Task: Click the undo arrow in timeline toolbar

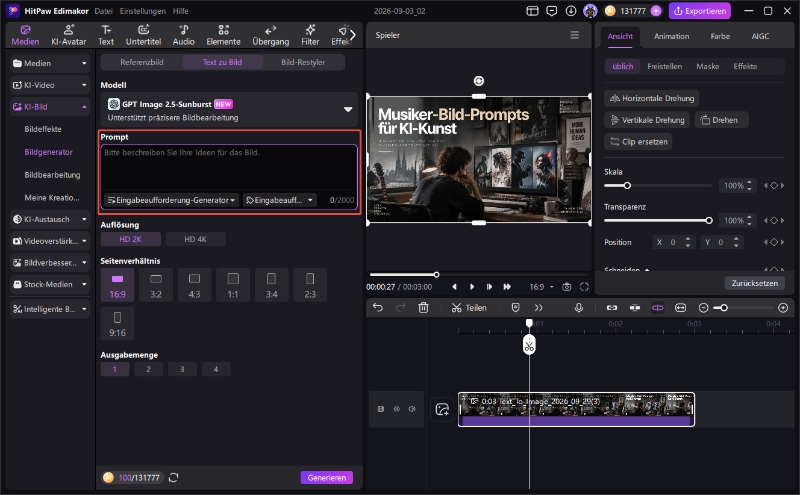Action: pyautogui.click(x=378, y=308)
